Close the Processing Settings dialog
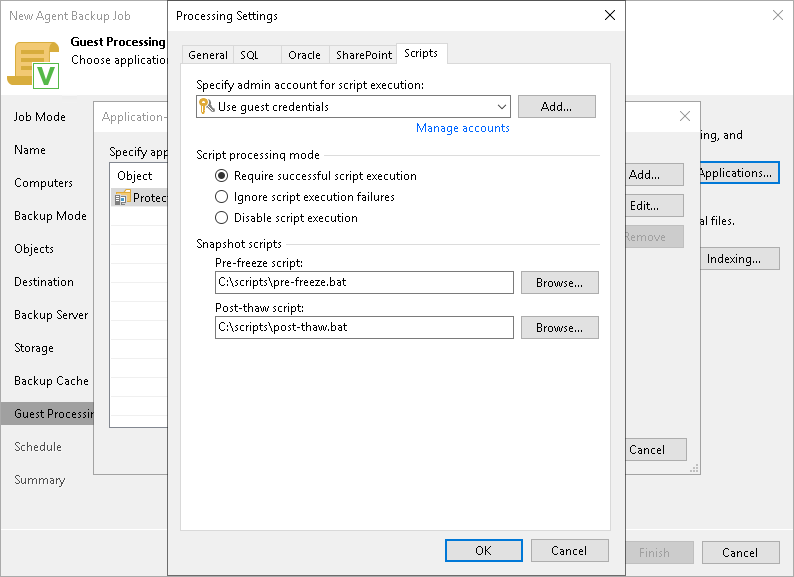794x577 pixels. tap(609, 16)
